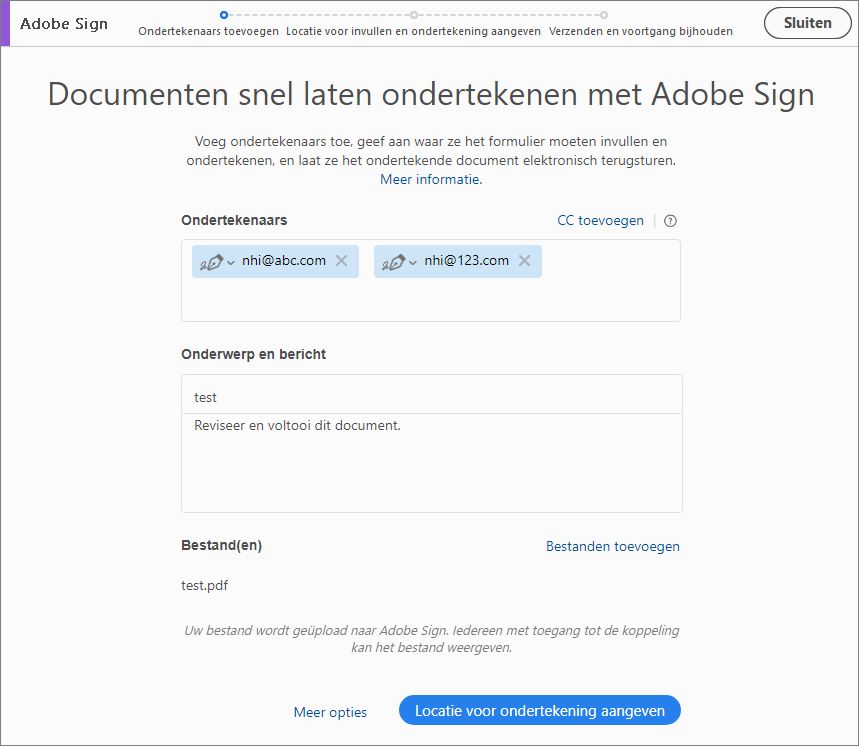
Task: Click Locatie voor ondertekening aangeven
Action: pos(539,710)
